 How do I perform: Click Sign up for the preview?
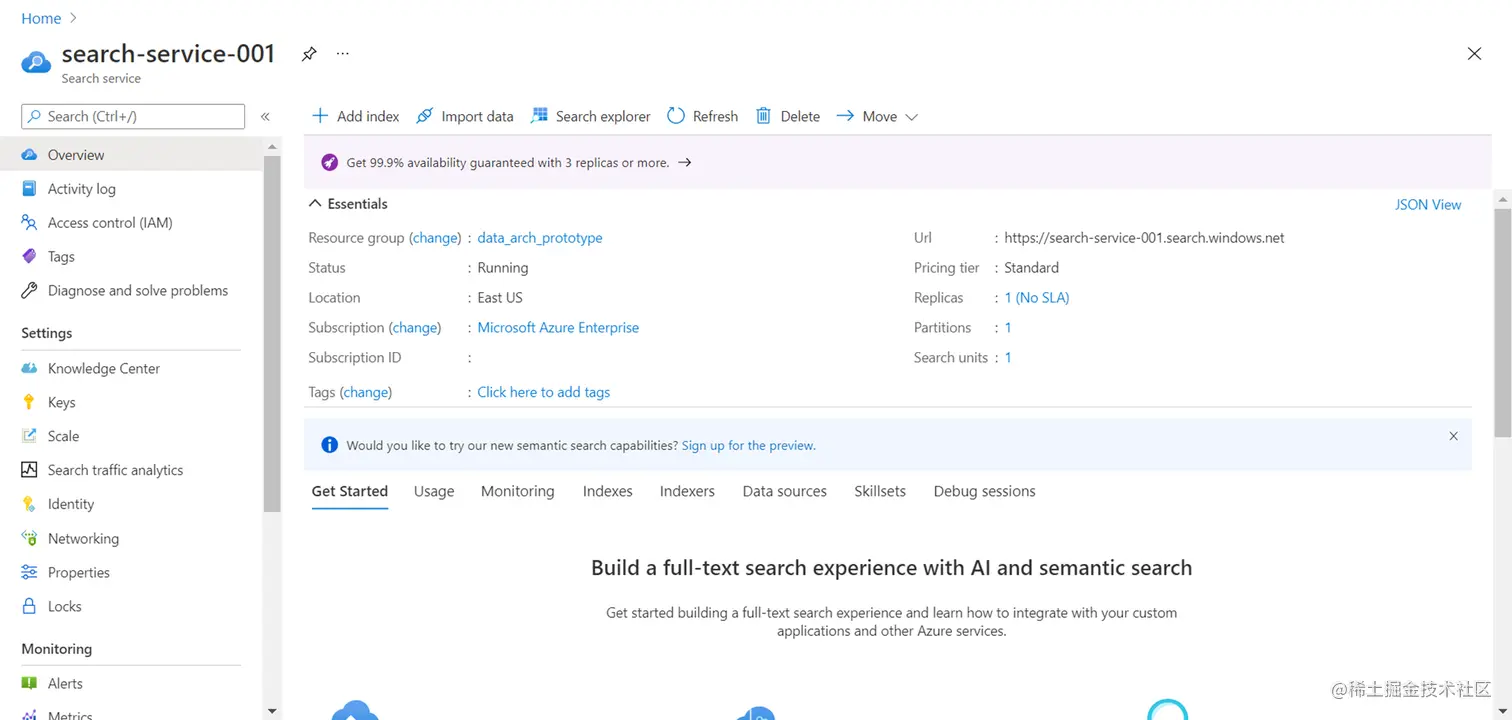pyautogui.click(x=749, y=445)
